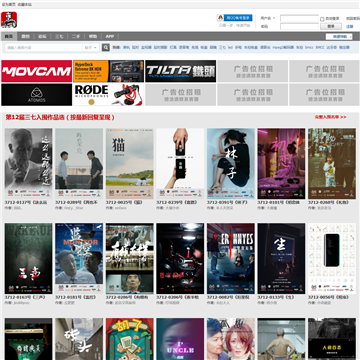Click the bmcc hot keyword link
360x360 pixels.
coord(309,48)
